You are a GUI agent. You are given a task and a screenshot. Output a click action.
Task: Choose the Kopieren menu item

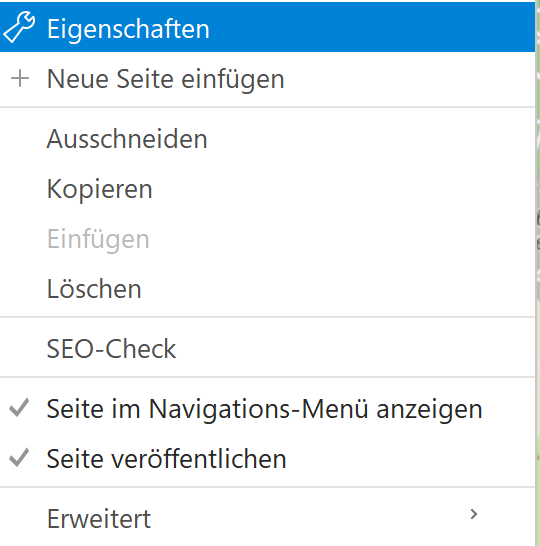[x=267, y=189]
